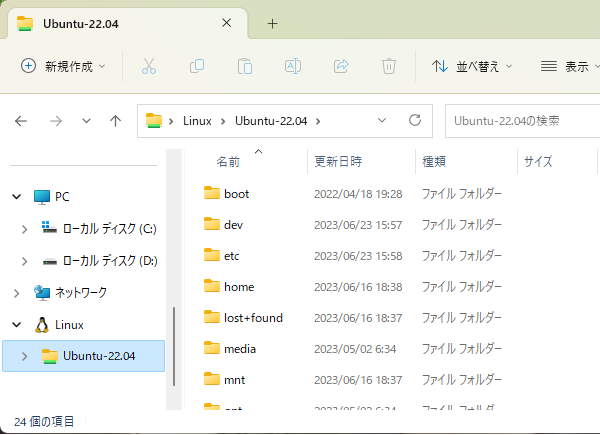Click the Share icon in toolbar
The height and width of the screenshot is (435, 600).
click(341, 66)
